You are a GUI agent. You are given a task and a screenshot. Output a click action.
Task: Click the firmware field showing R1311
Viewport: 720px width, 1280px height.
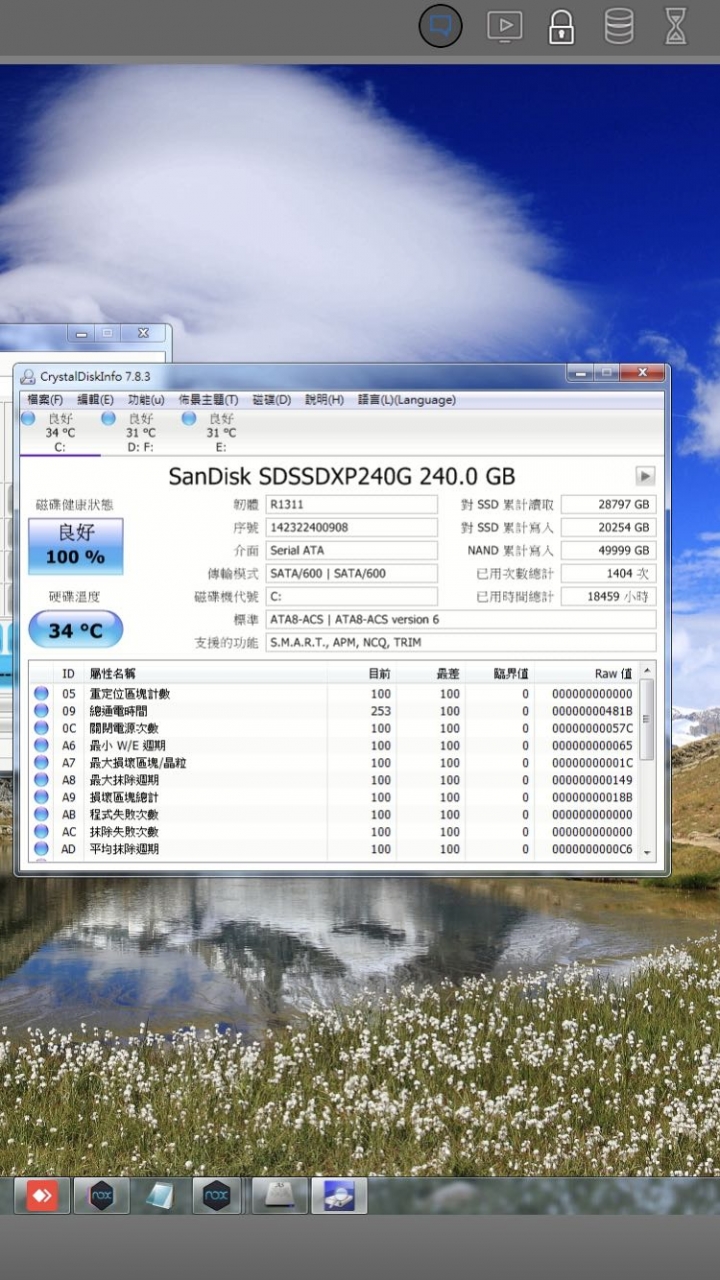pyautogui.click(x=351, y=504)
